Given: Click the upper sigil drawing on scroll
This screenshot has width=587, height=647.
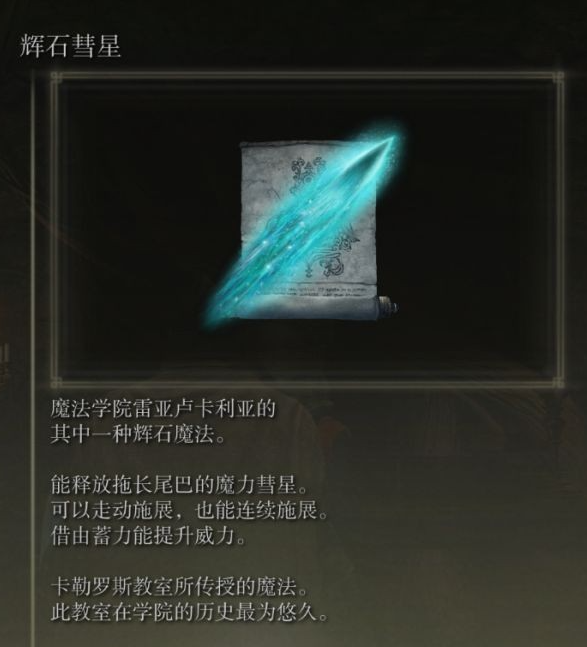Looking at the screenshot, I should 308,173.
